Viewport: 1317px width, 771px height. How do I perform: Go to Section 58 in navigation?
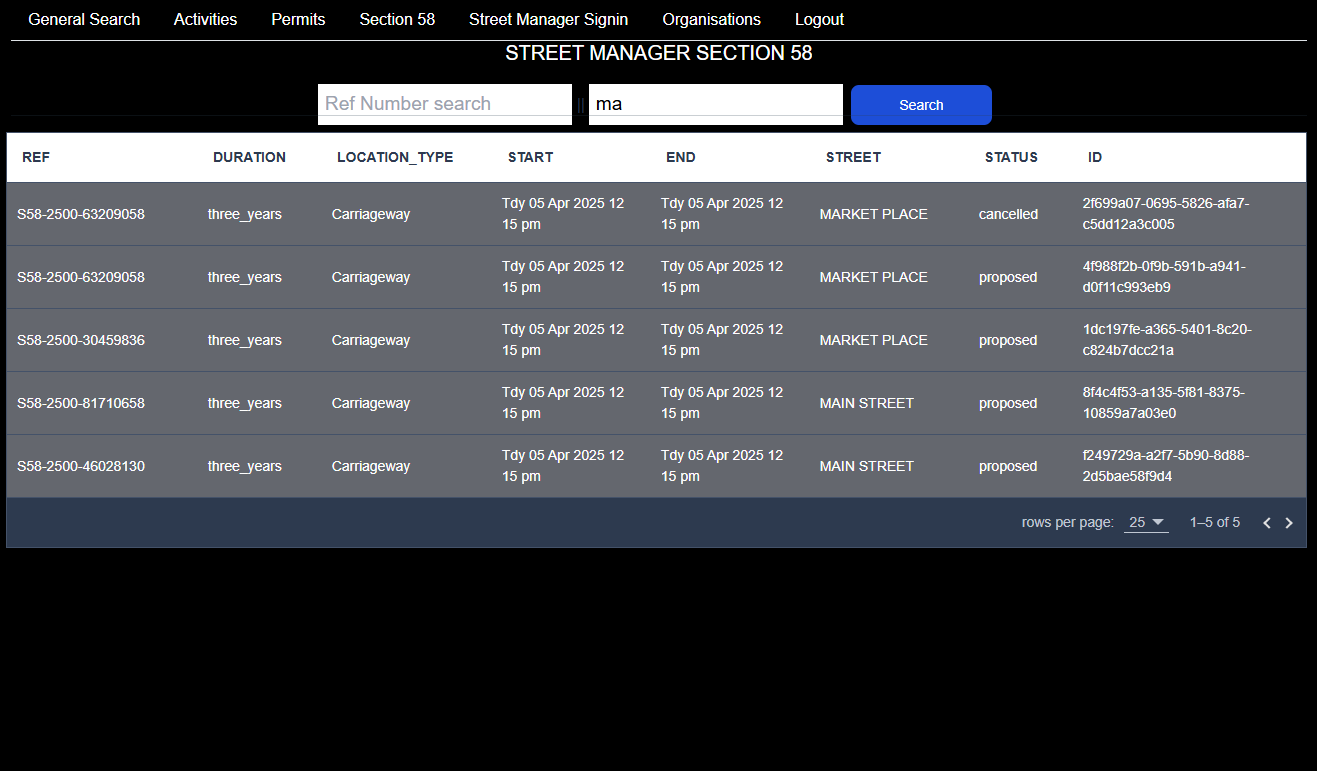pyautogui.click(x=397, y=20)
